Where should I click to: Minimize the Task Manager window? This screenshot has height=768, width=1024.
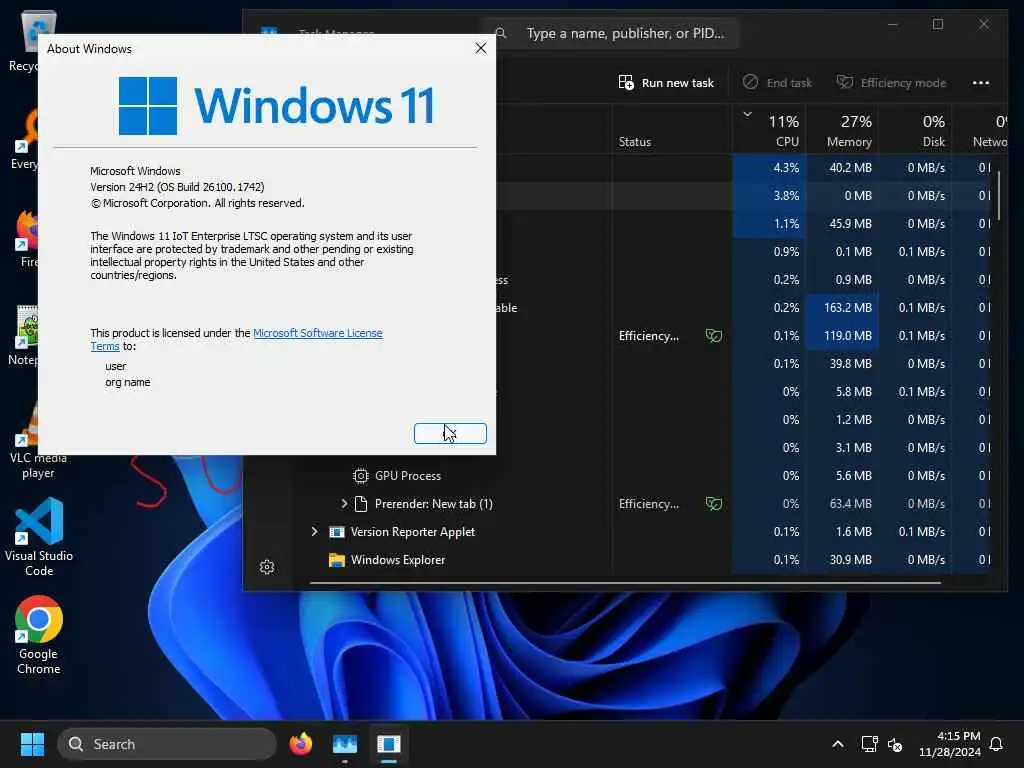point(893,24)
